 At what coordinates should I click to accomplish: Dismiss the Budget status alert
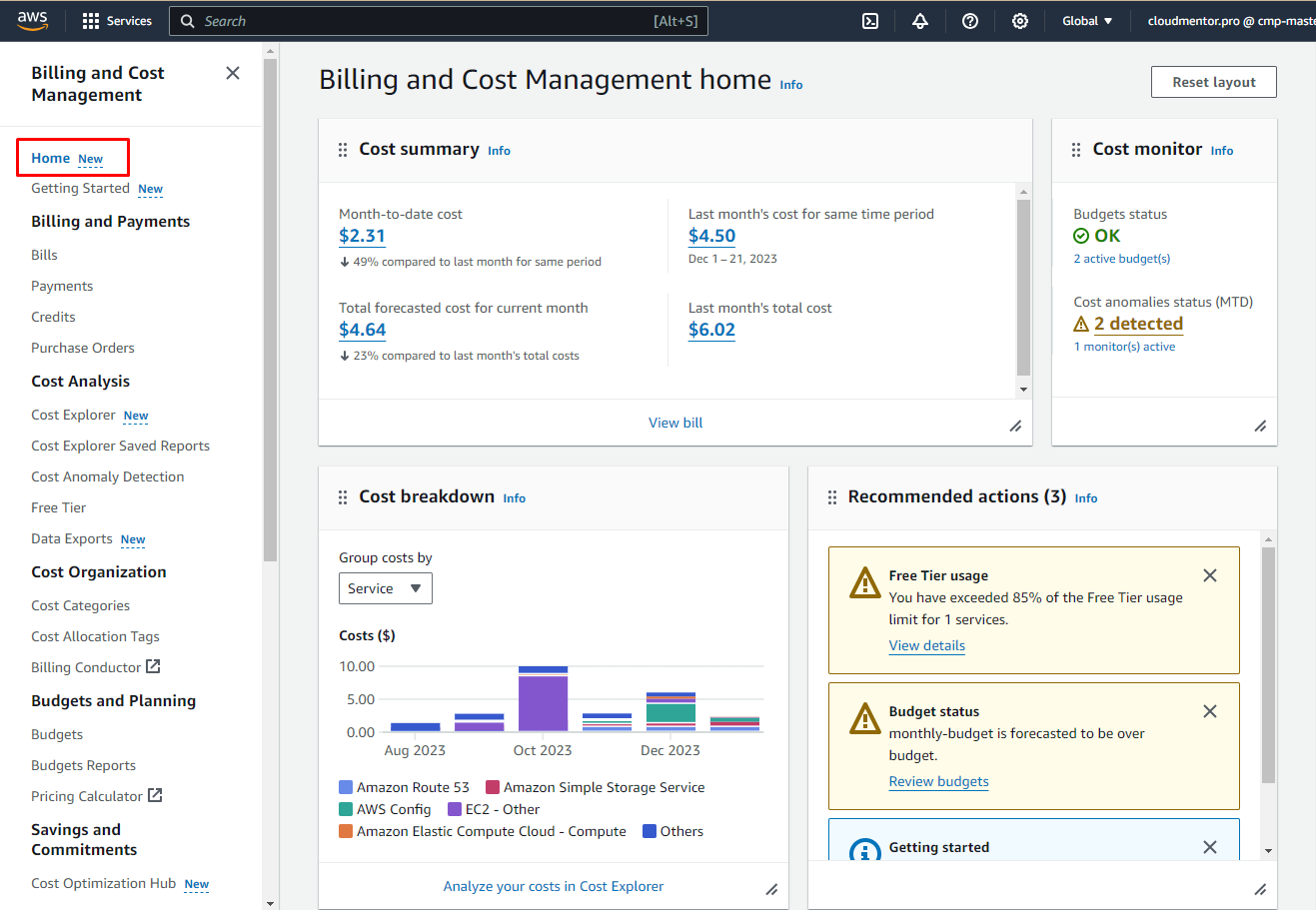[1210, 711]
